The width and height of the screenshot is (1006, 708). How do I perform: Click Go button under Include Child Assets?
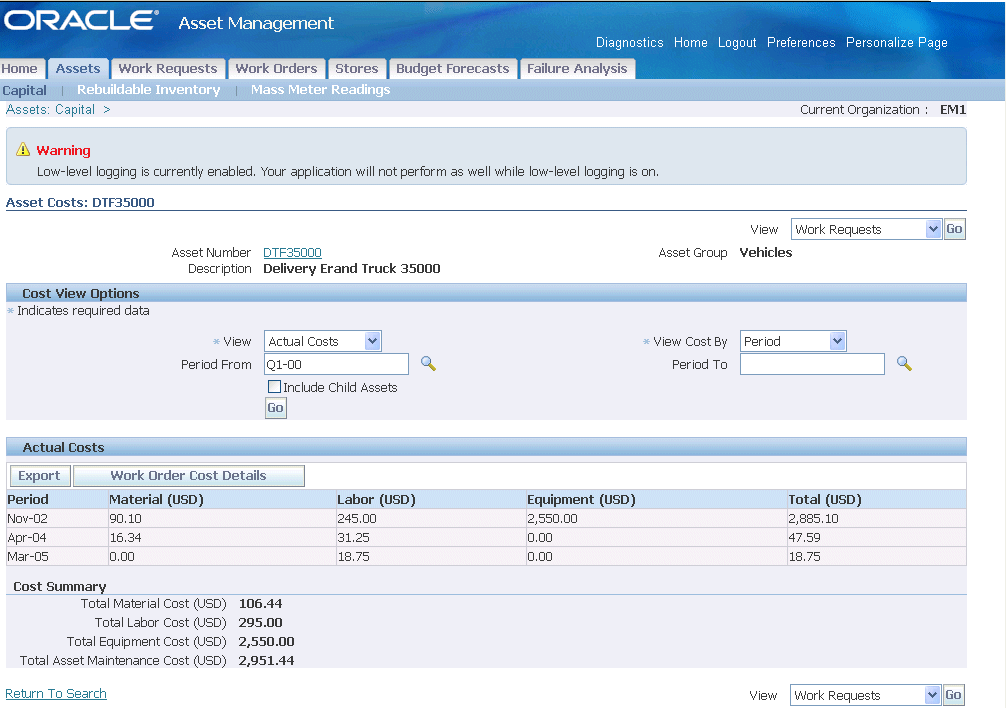(x=275, y=408)
